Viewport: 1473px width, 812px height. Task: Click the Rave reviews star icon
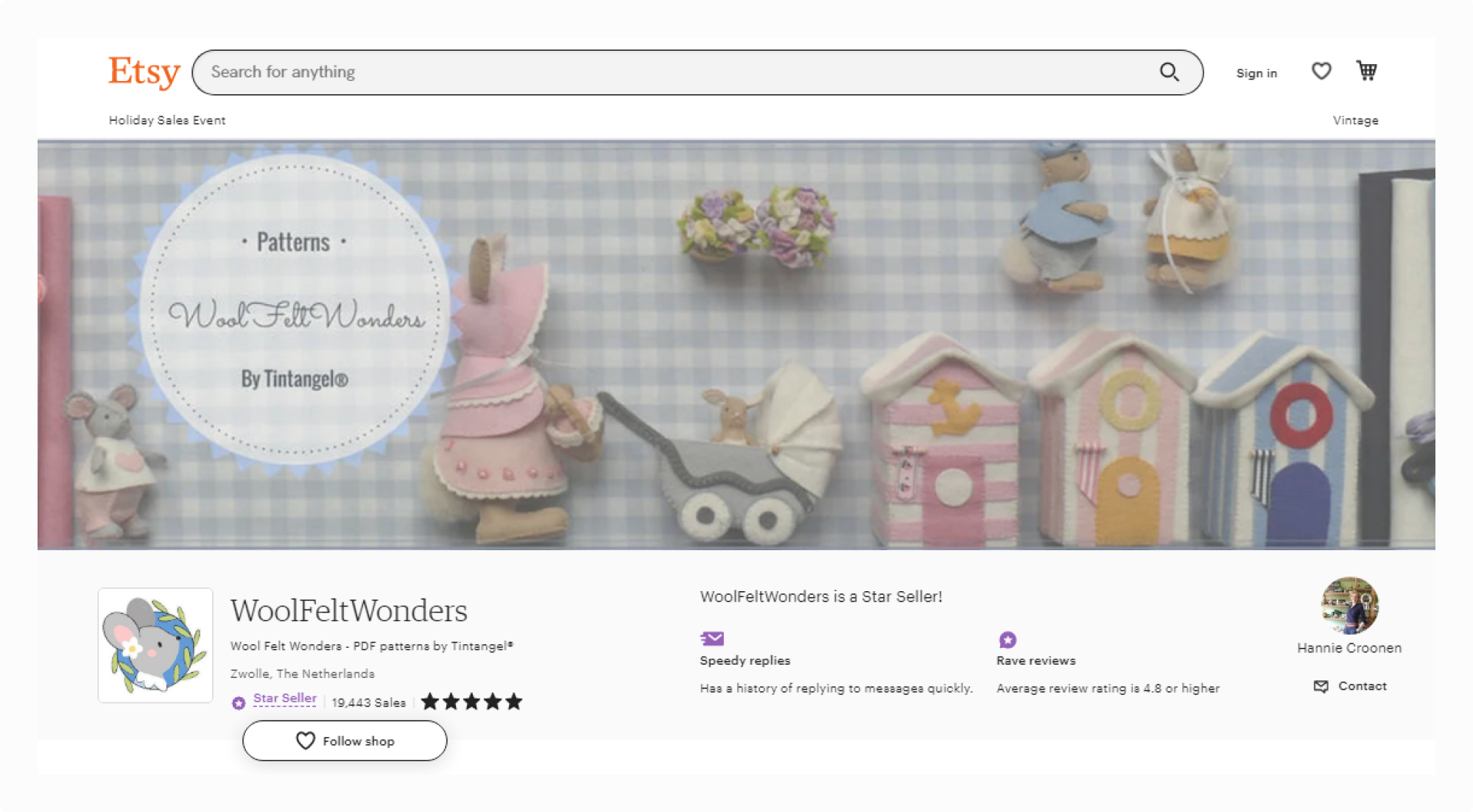pyautogui.click(x=1008, y=639)
